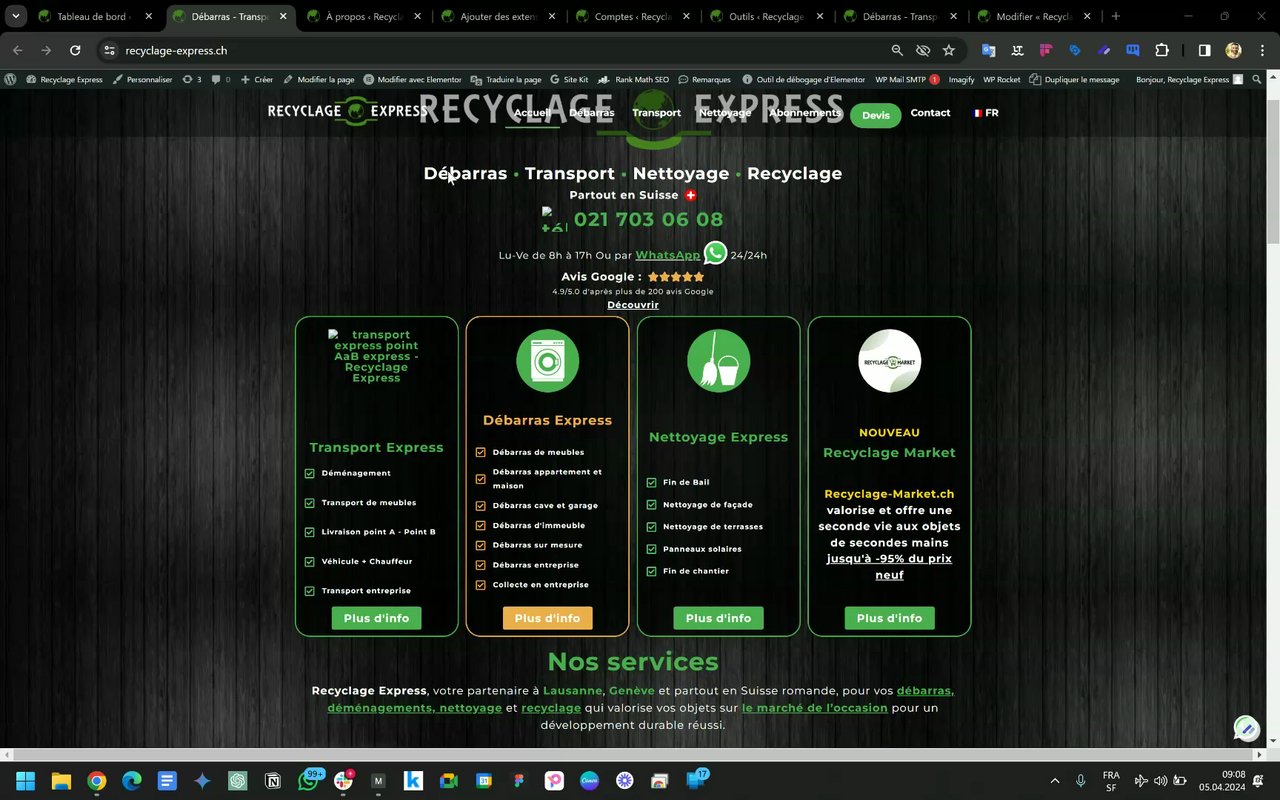This screenshot has height=800, width=1280.
Task: Open the Abonnements navigation menu item
Action: click(805, 113)
